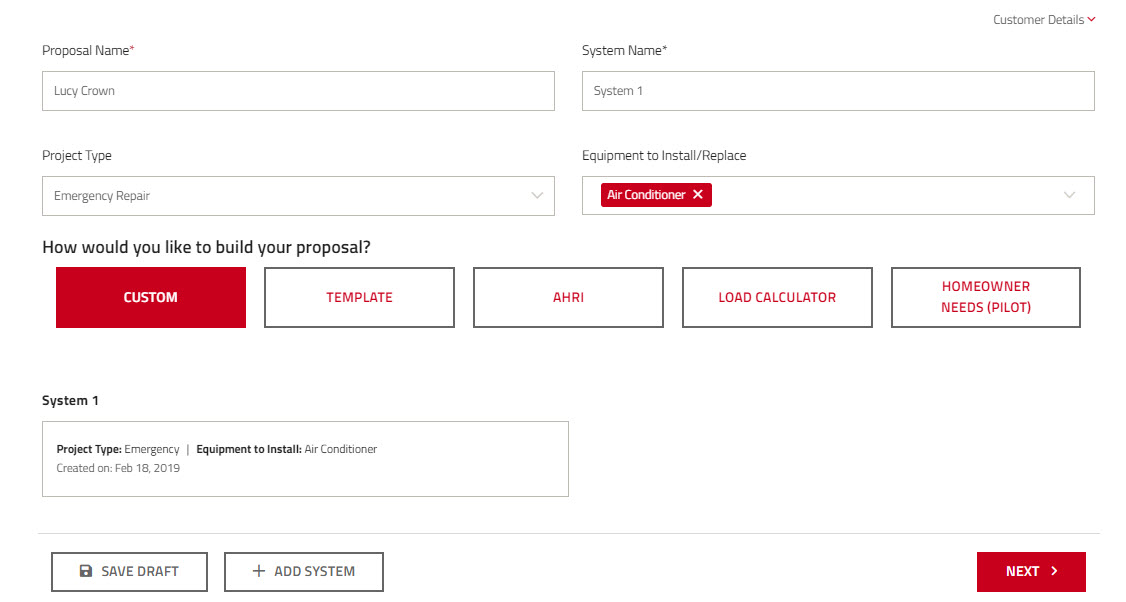
Task: Click the plus icon beside Add System
Action: pyautogui.click(x=259, y=571)
